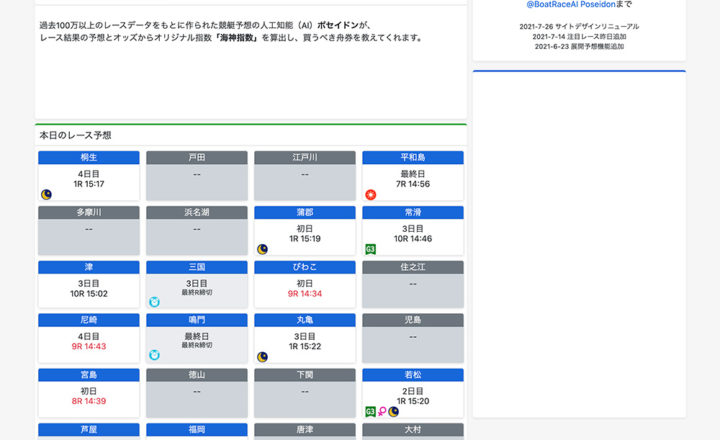Click the greyed-out 住之江 venue card
Screen dimensions: 720x440
412,284
